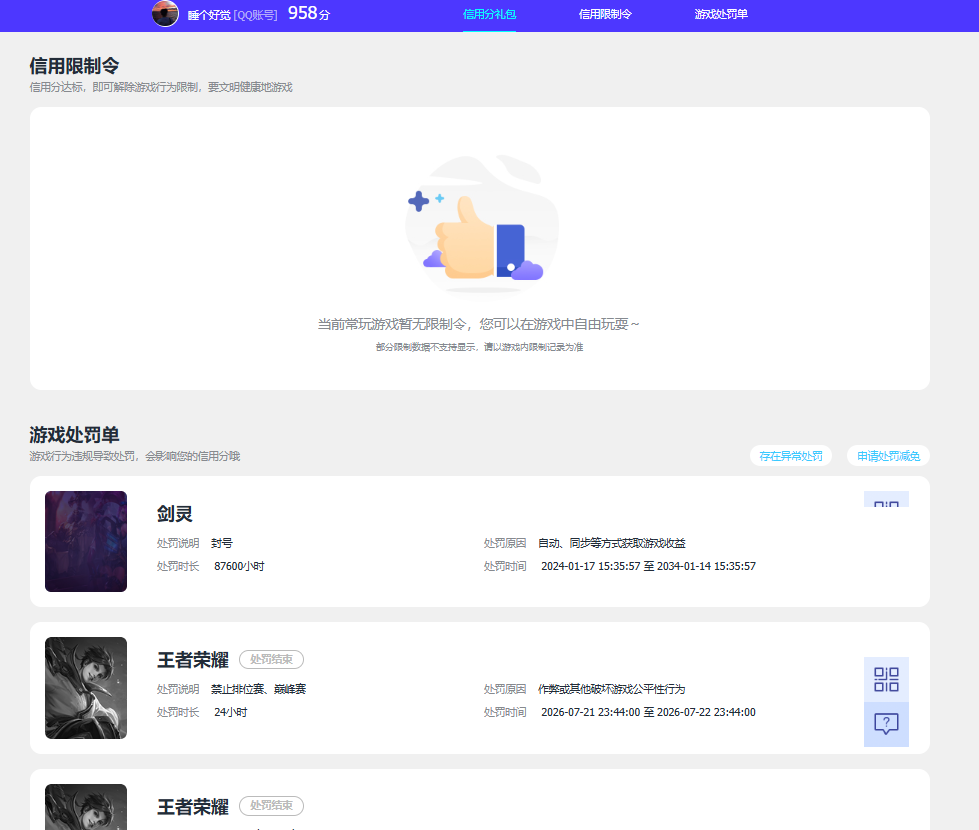979x830 pixels.
Task: Click the question bubble help icon
Action: pyautogui.click(x=886, y=724)
